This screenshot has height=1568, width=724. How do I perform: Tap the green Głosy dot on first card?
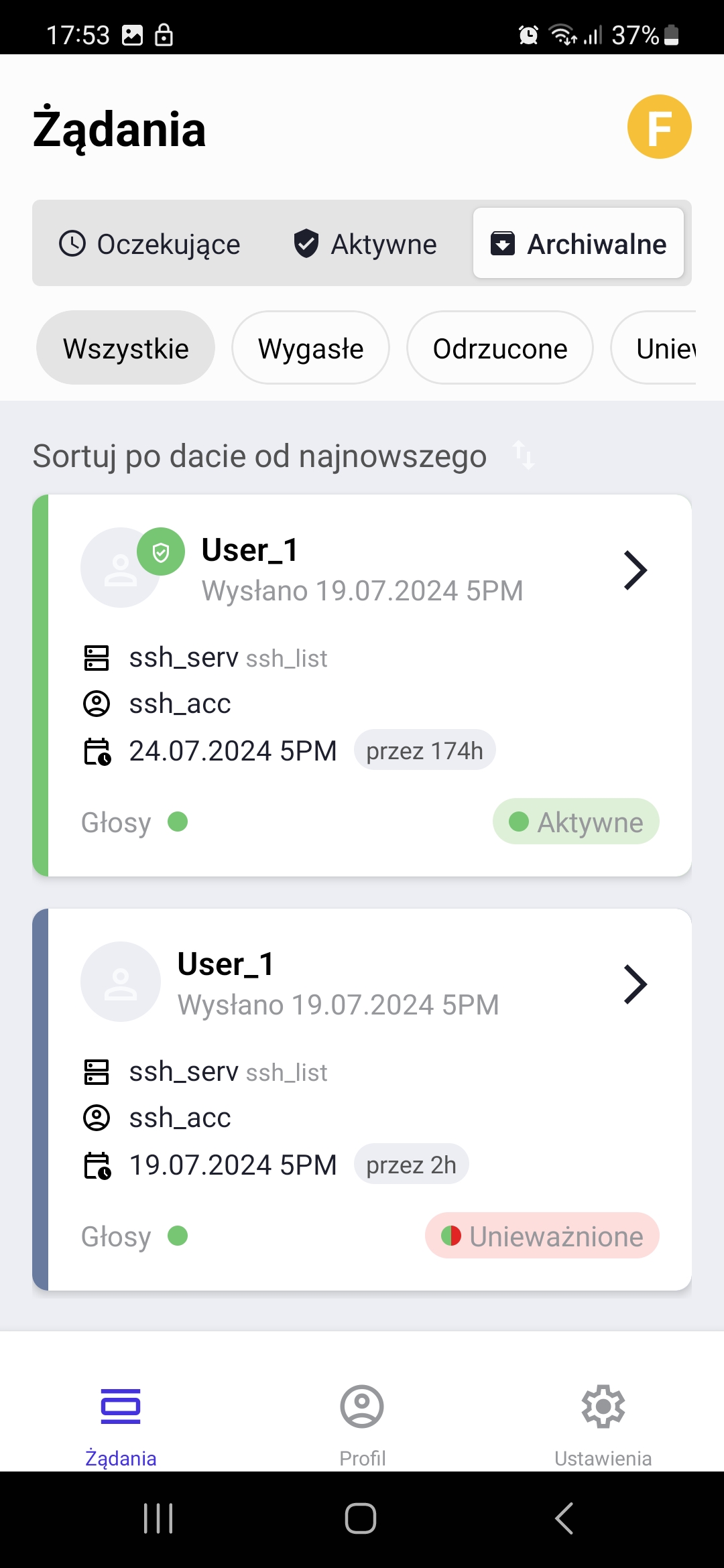[x=178, y=822]
